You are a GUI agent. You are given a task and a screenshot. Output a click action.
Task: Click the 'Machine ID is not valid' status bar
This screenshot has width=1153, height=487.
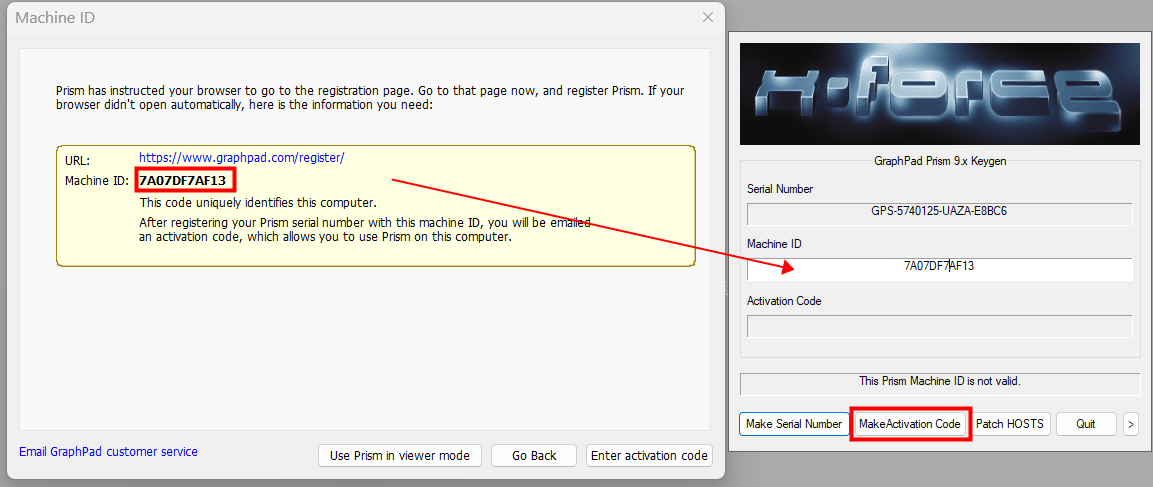939,382
